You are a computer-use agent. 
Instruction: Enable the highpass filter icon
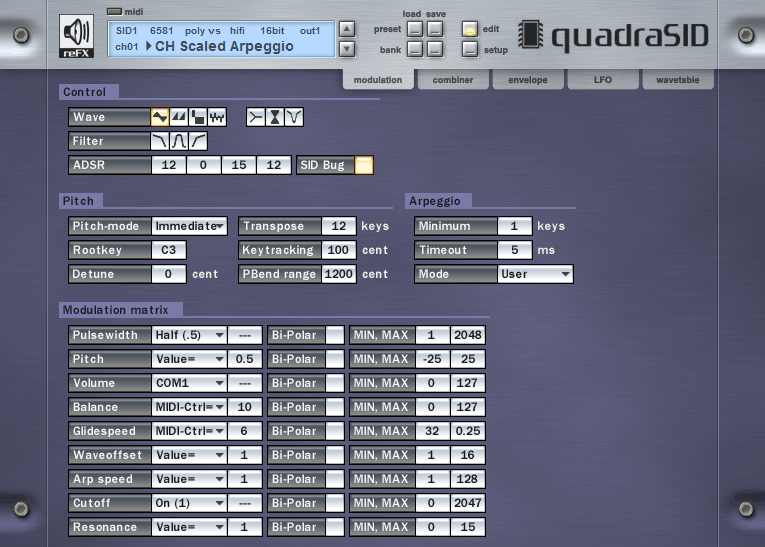pos(198,141)
